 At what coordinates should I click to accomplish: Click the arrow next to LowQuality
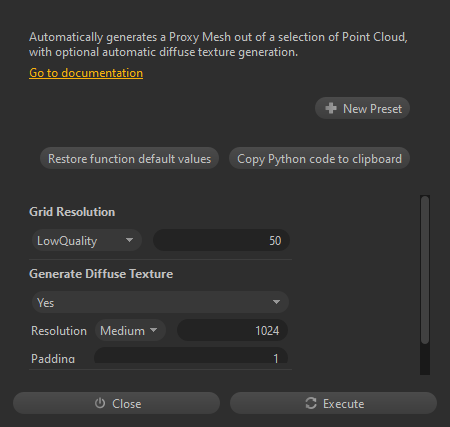point(129,240)
